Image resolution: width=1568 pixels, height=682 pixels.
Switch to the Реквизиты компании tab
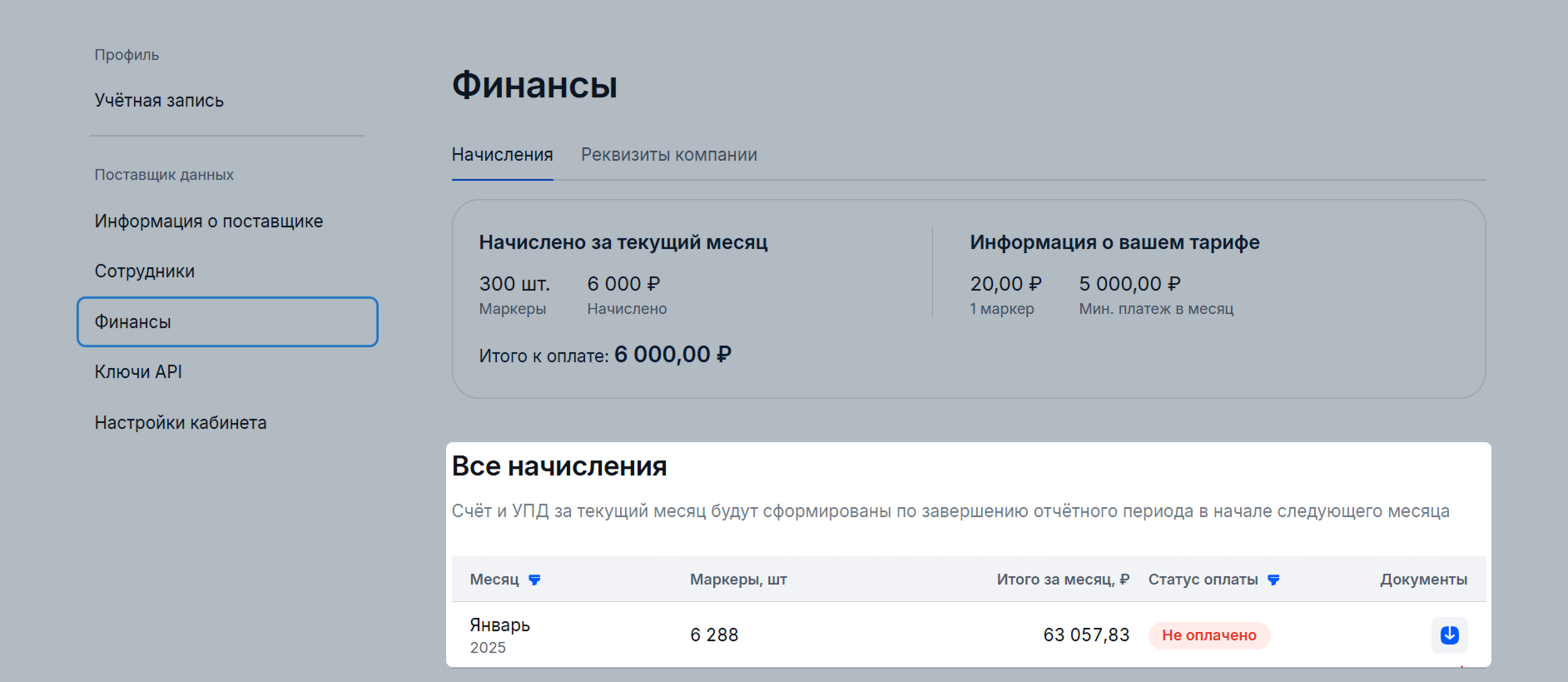(x=668, y=155)
